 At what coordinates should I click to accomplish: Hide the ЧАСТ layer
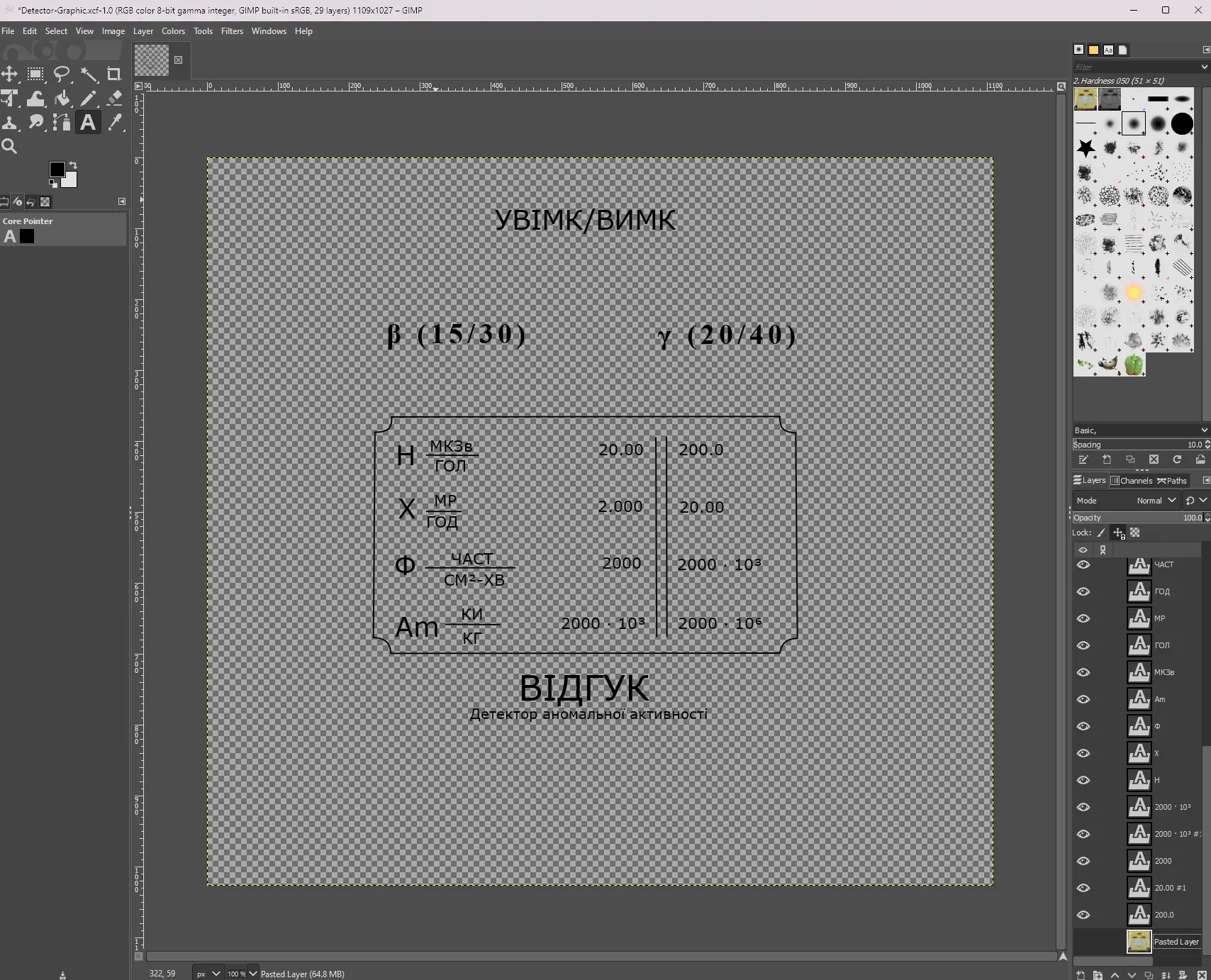coord(1083,564)
